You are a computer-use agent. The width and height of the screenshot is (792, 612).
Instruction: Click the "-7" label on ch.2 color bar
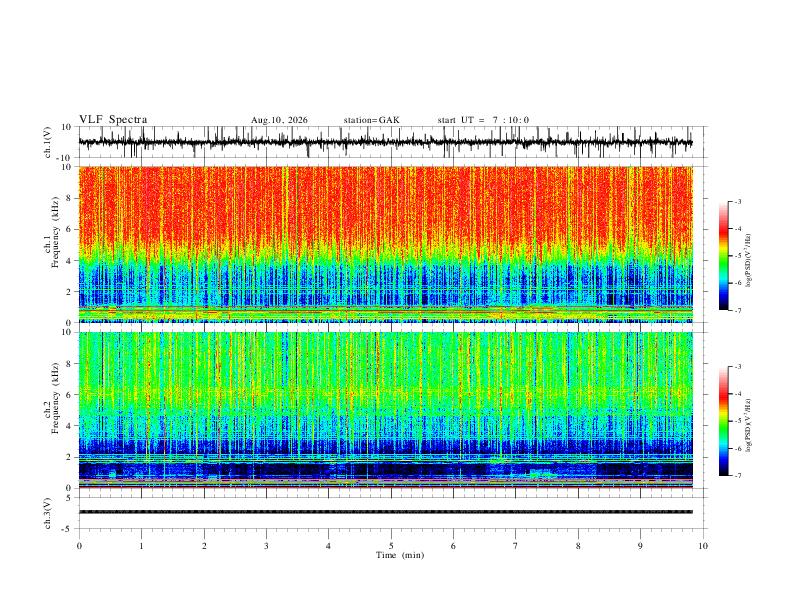tap(737, 476)
